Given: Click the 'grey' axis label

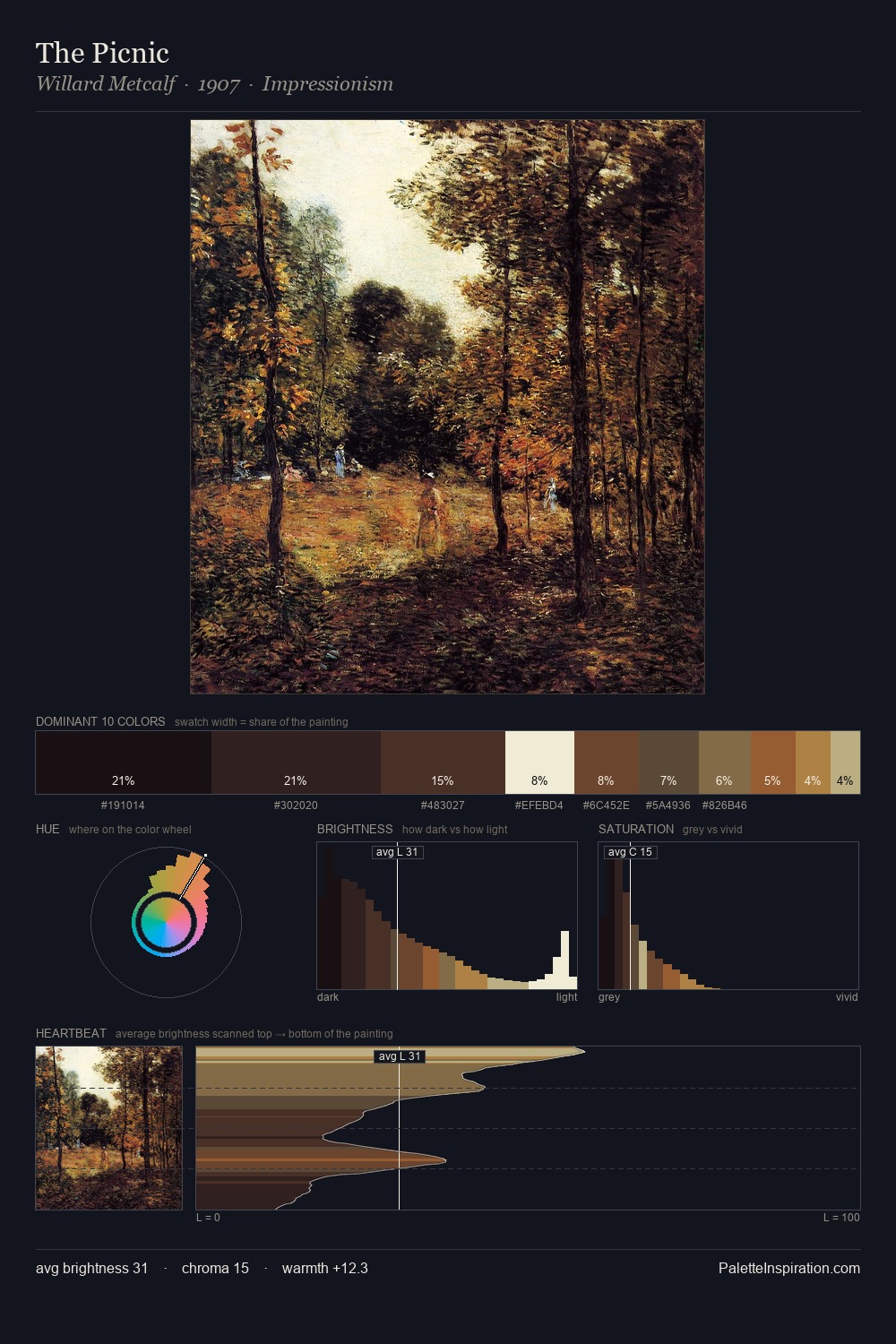Looking at the screenshot, I should (609, 997).
